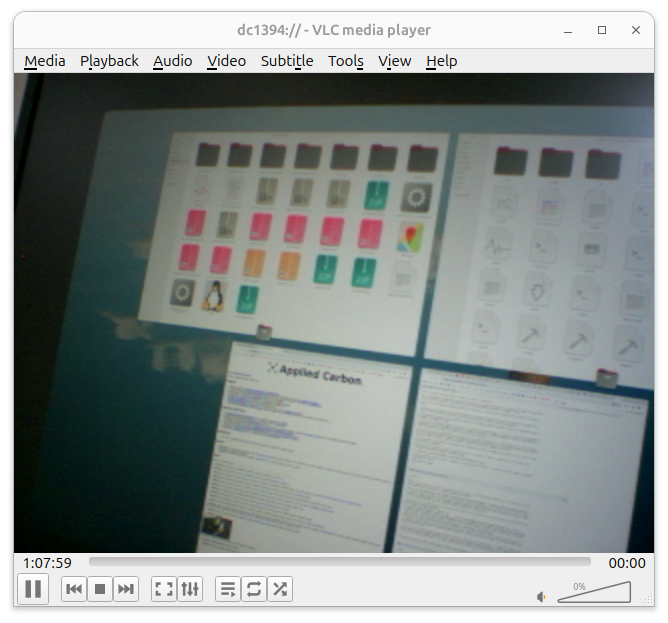Open the View menu
The height and width of the screenshot is (623, 668).
394,61
